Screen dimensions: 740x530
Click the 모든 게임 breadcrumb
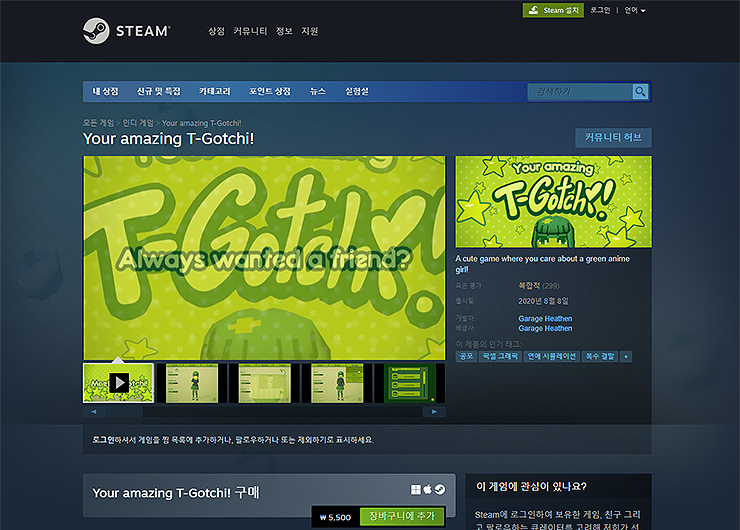[x=99, y=123]
